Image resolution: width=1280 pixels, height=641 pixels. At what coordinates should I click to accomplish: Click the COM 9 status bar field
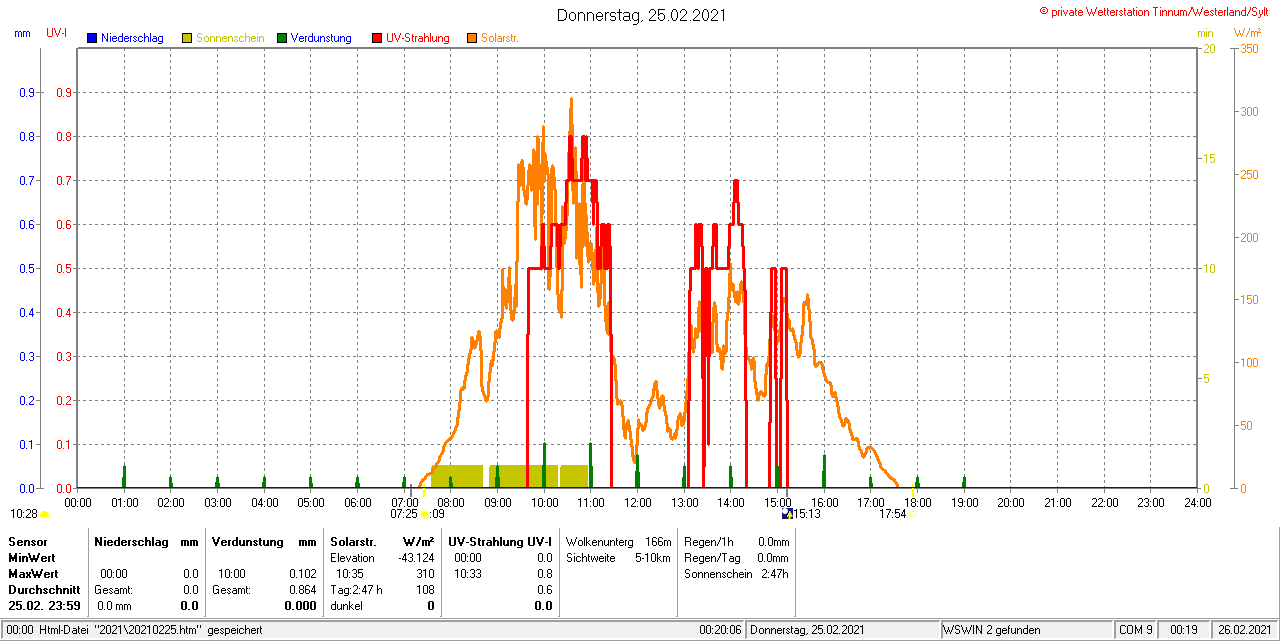pyautogui.click(x=1136, y=630)
